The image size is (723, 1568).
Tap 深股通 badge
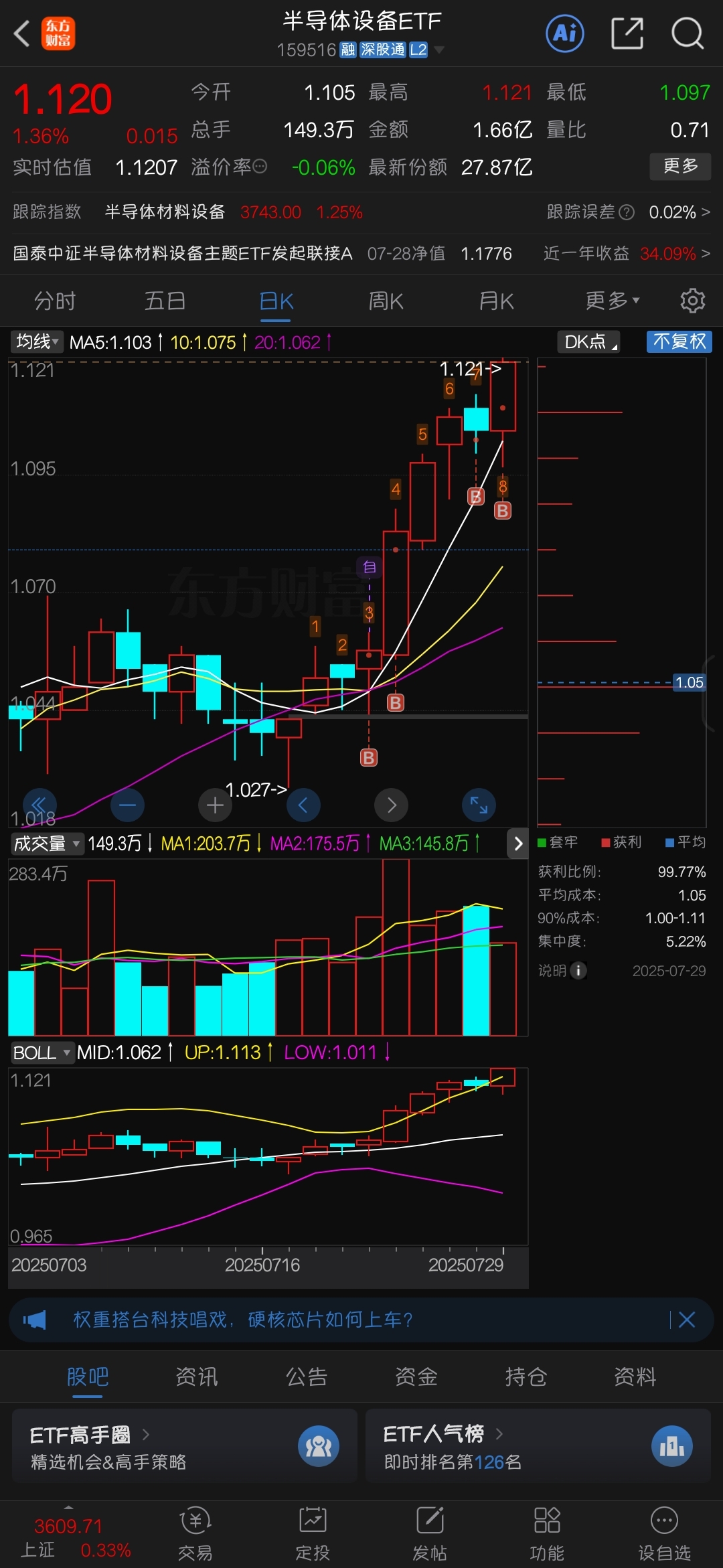(383, 50)
